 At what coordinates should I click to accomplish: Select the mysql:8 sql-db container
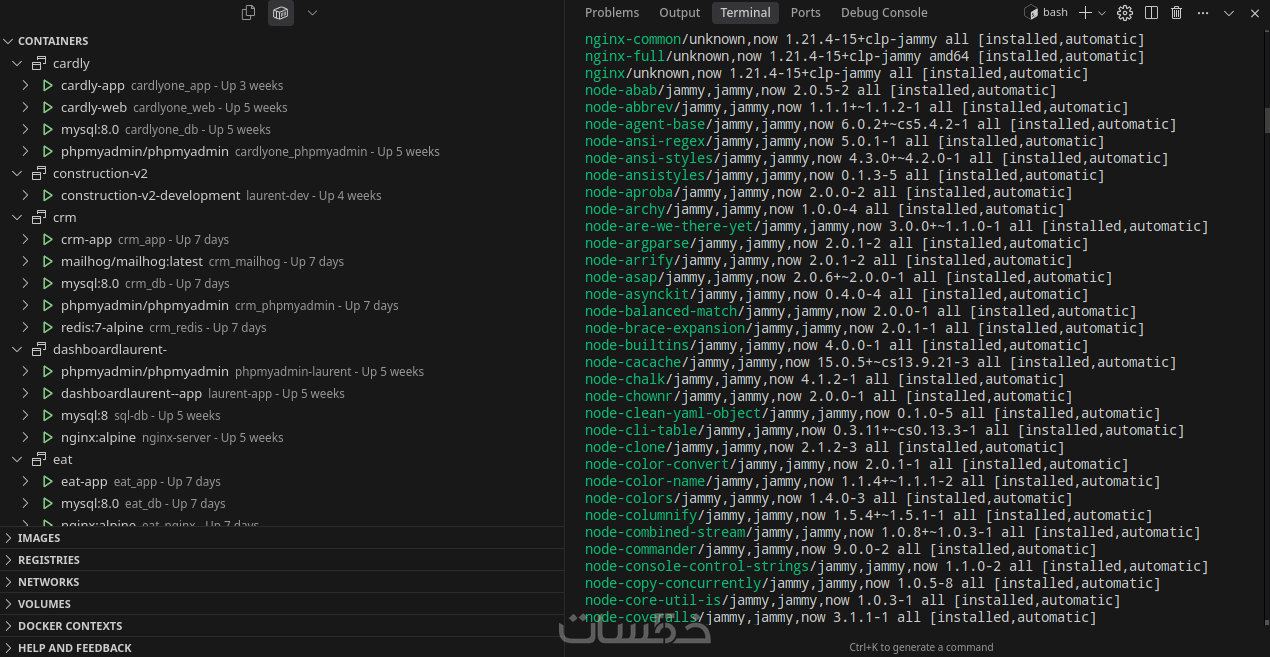point(282,415)
